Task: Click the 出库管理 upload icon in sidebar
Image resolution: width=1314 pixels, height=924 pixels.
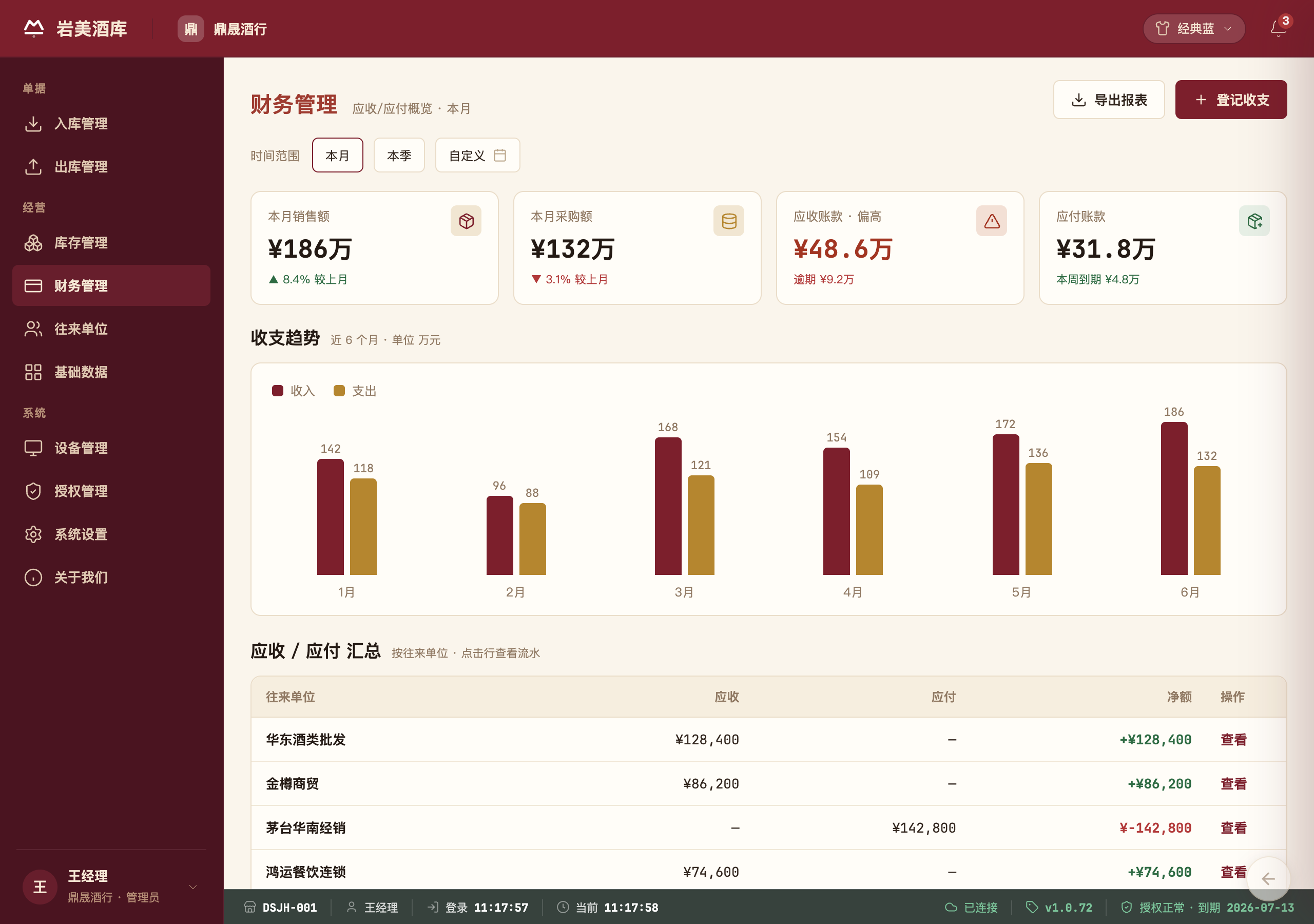Action: point(33,167)
